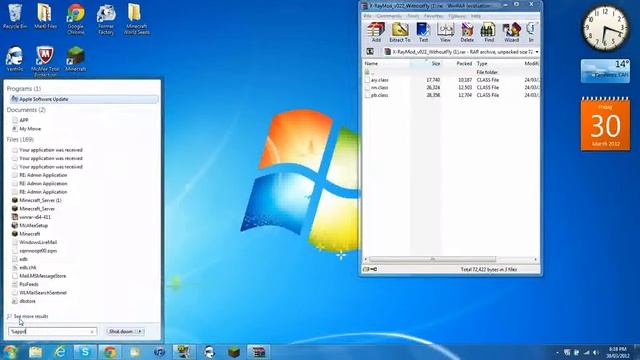Open the File menu in WinRAR

tap(367, 16)
